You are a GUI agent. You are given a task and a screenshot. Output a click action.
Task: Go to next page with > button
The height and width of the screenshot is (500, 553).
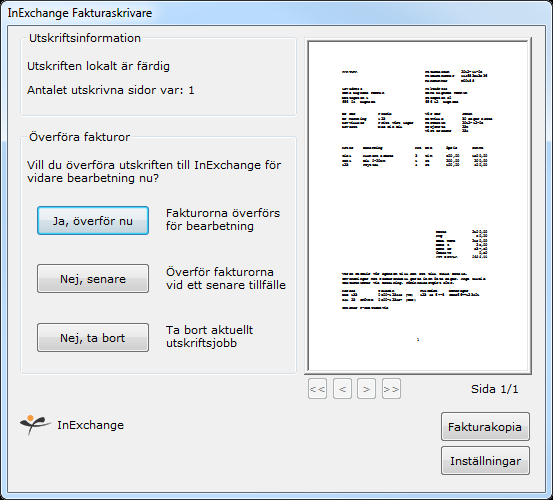tap(366, 389)
